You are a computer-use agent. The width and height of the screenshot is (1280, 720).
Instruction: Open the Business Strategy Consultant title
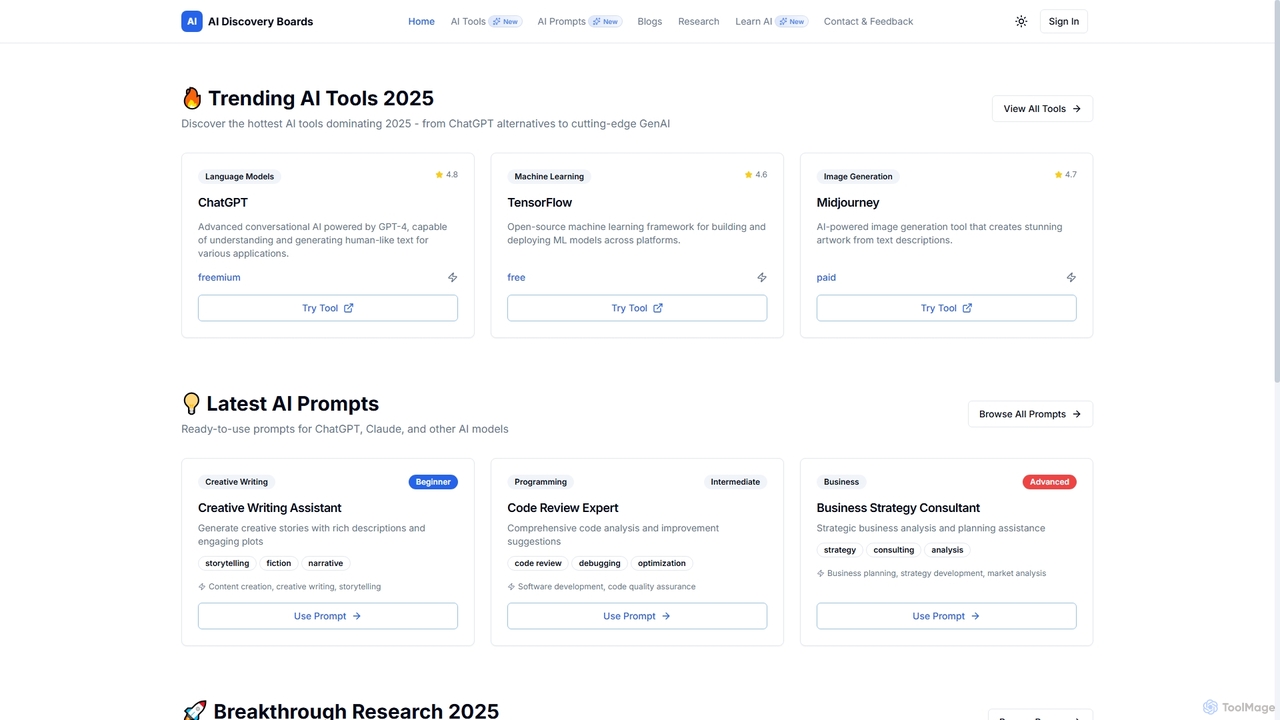pos(898,508)
